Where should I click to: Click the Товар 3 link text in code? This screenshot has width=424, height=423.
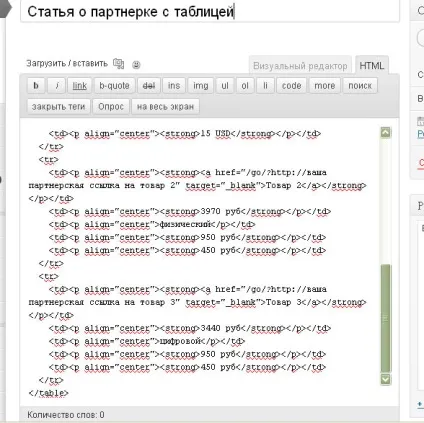[283, 302]
